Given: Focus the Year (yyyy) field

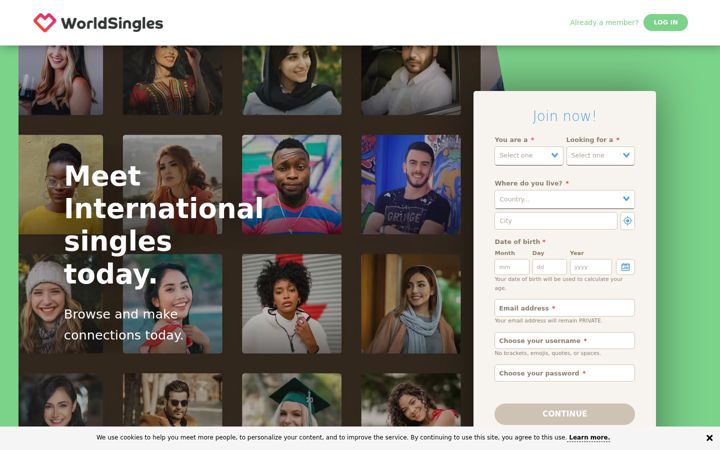Looking at the screenshot, I should tap(591, 267).
